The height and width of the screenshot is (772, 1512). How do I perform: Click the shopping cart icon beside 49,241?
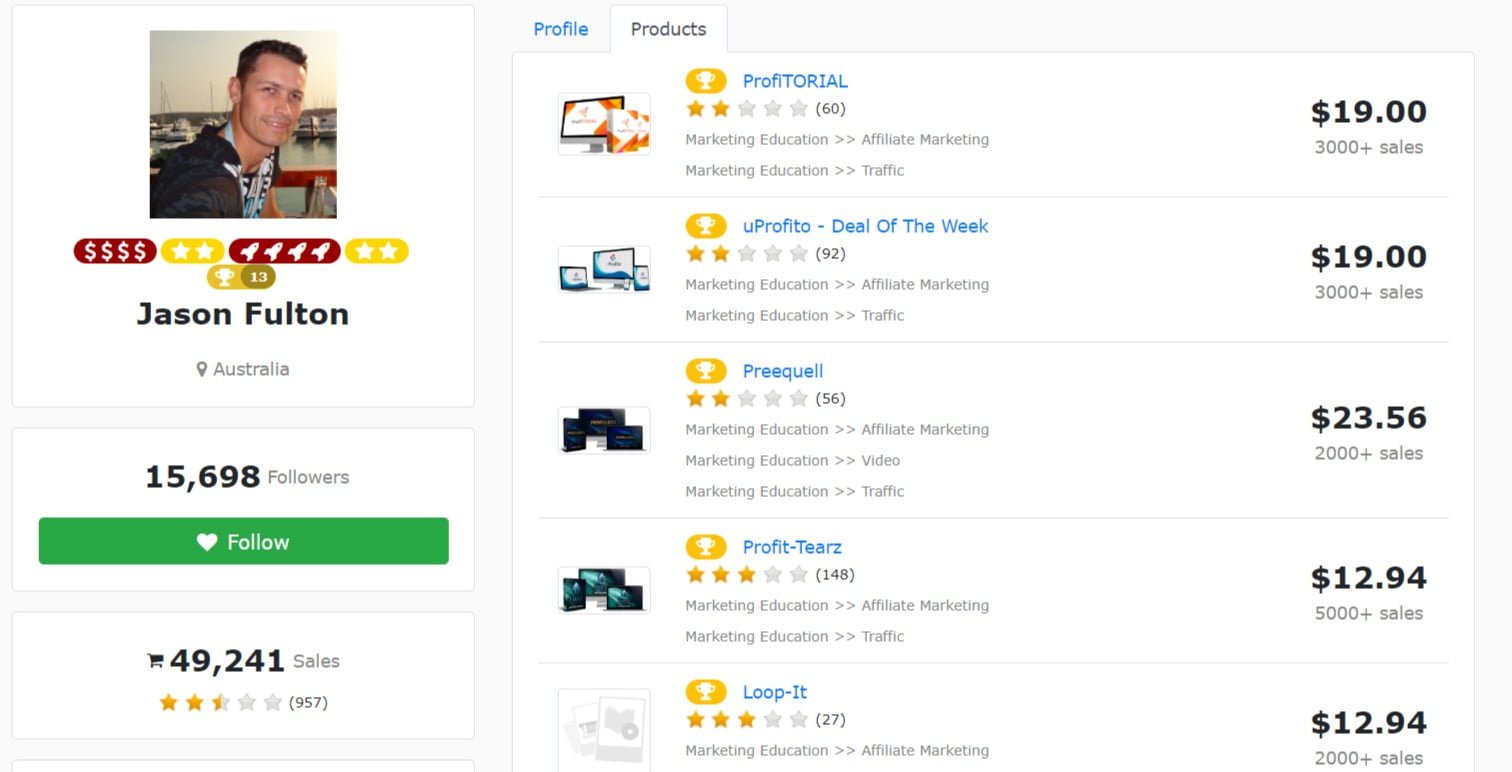155,661
